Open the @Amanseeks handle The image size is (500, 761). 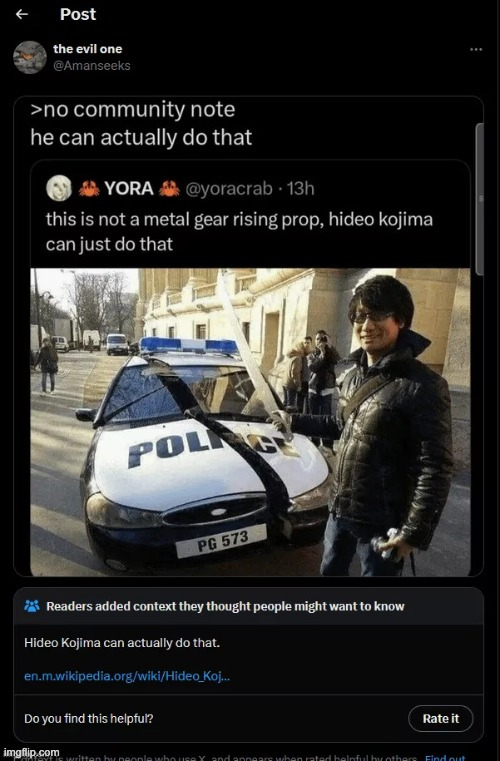point(91,66)
